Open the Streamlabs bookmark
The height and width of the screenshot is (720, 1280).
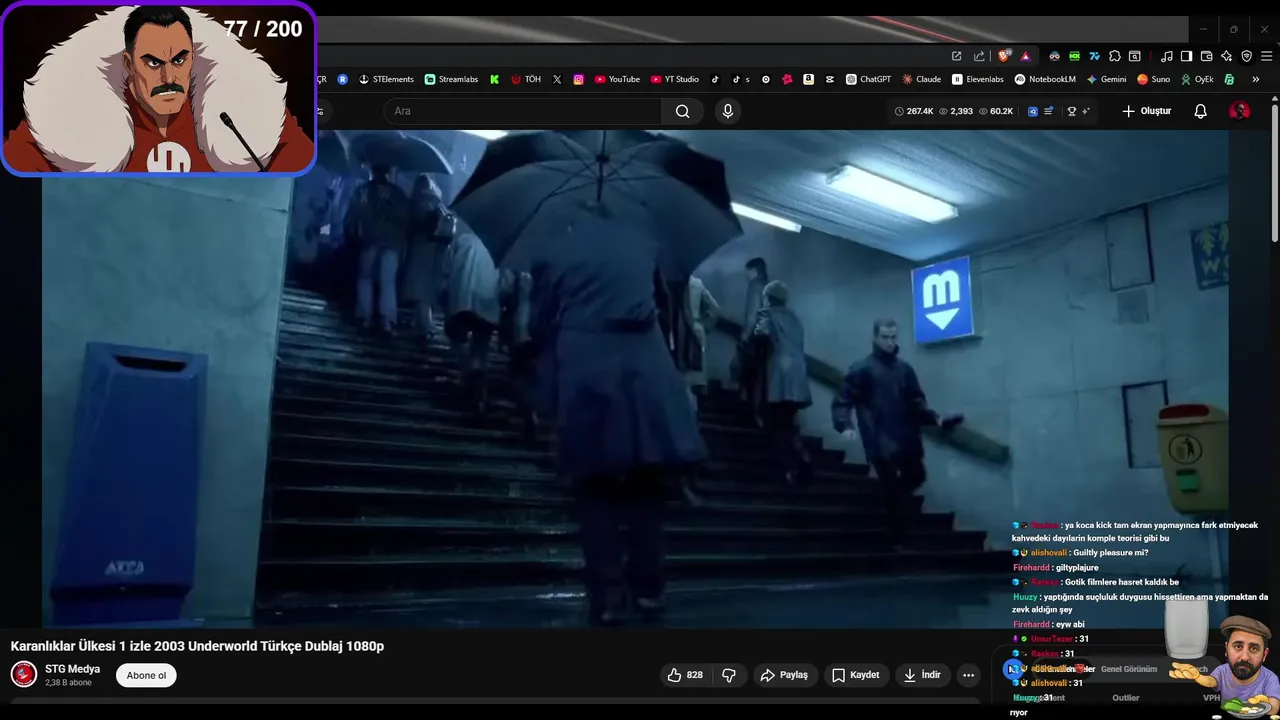tap(451, 79)
